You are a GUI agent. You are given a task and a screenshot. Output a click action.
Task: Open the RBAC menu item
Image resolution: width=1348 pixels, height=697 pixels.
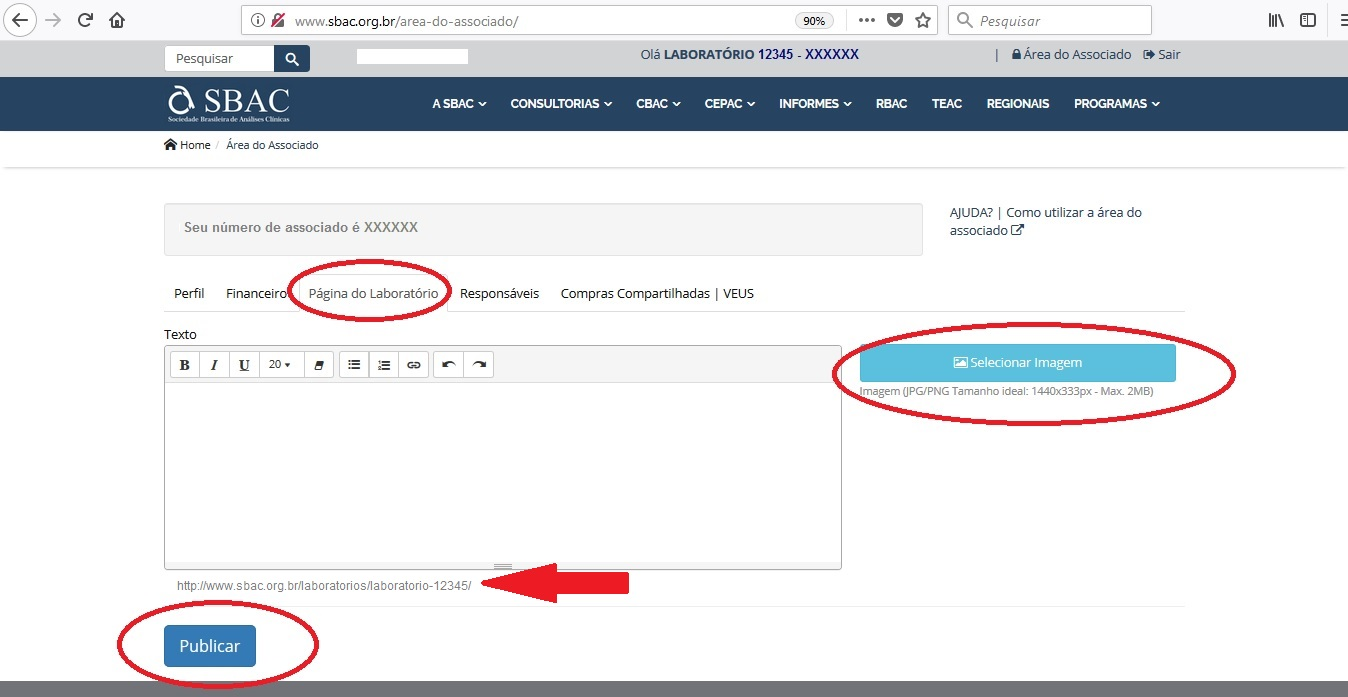(891, 103)
